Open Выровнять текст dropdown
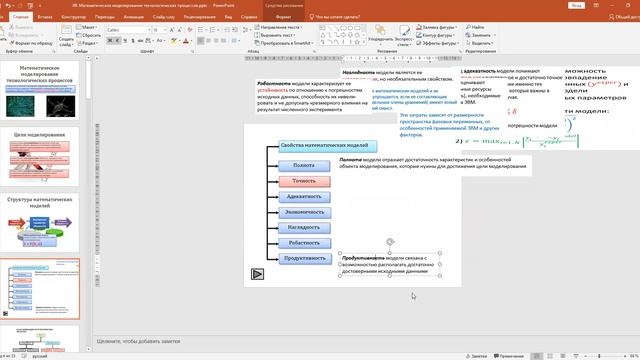Screen dimensions: 640x360 point(275,35)
